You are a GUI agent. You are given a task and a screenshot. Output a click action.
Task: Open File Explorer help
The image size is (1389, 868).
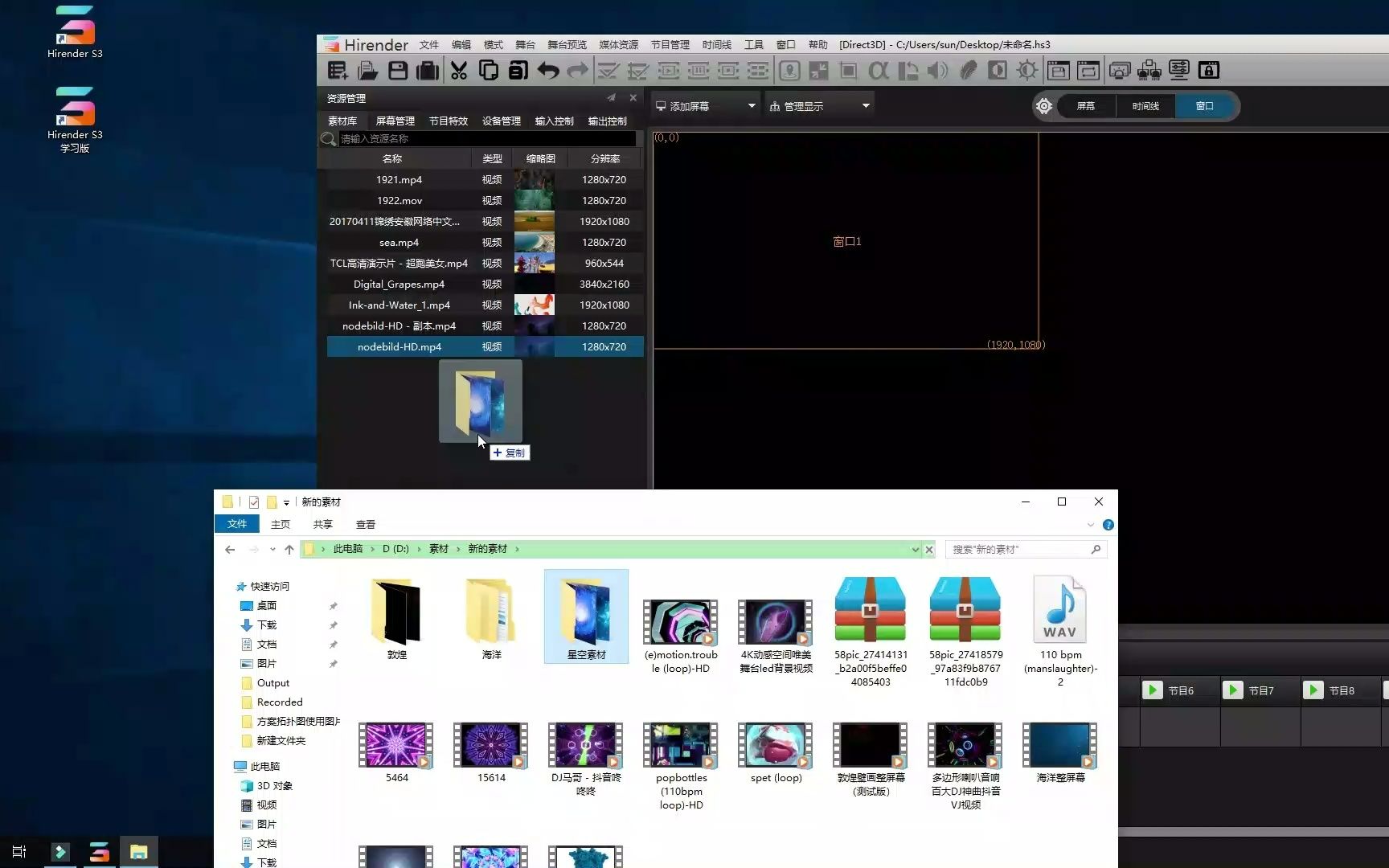coord(1108,525)
